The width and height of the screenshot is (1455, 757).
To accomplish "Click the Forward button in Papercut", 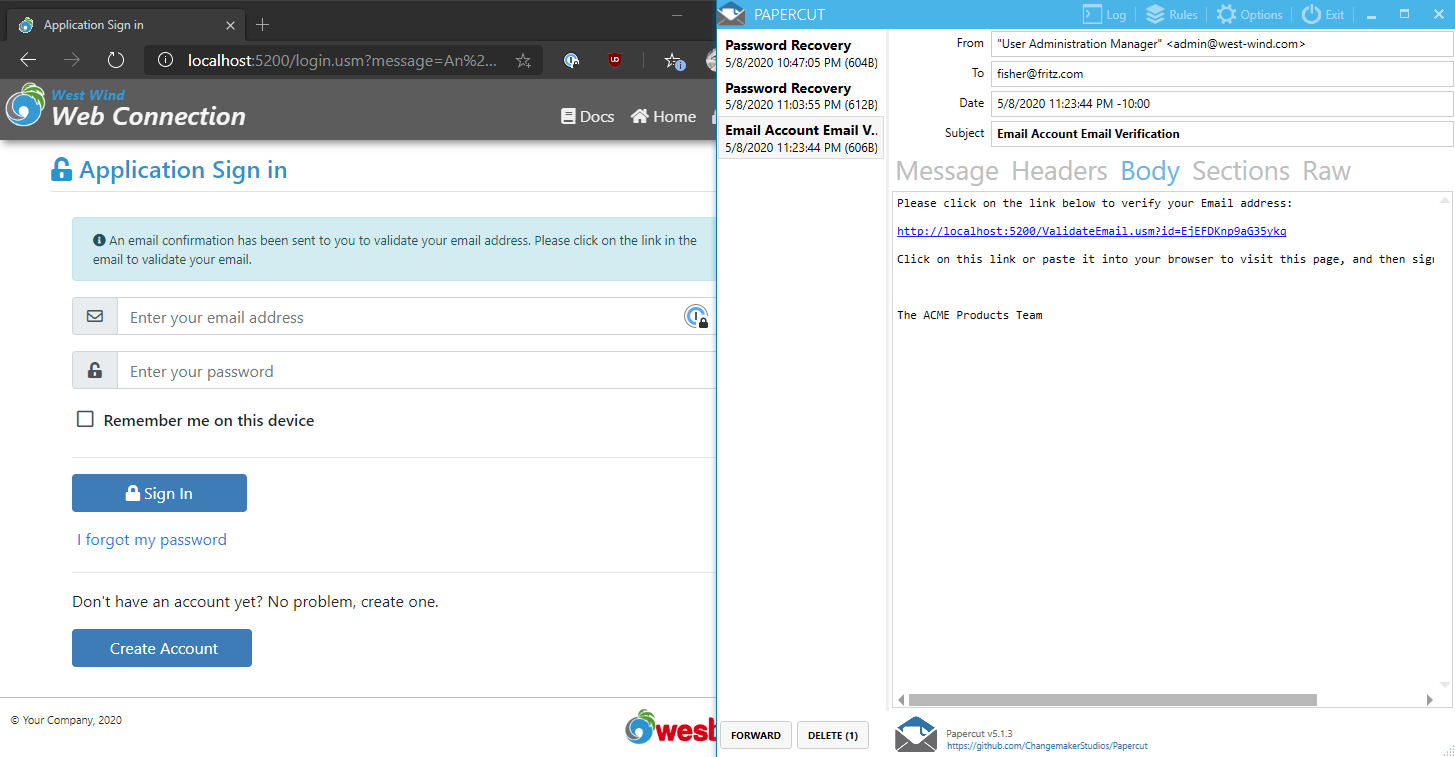I will [x=756, y=735].
